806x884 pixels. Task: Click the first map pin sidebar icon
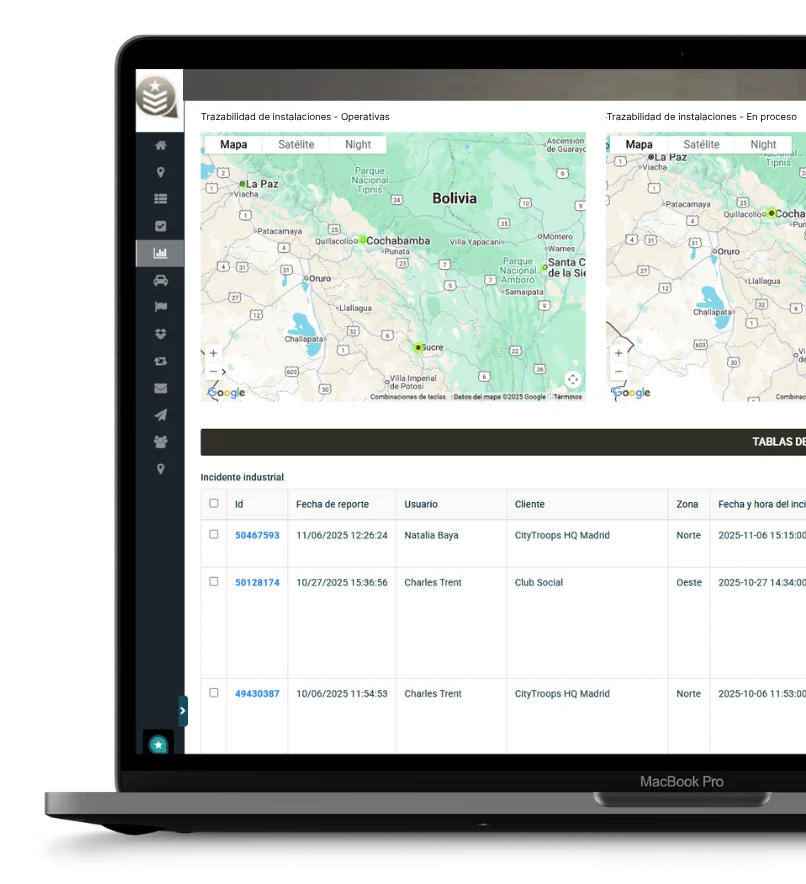tap(161, 173)
